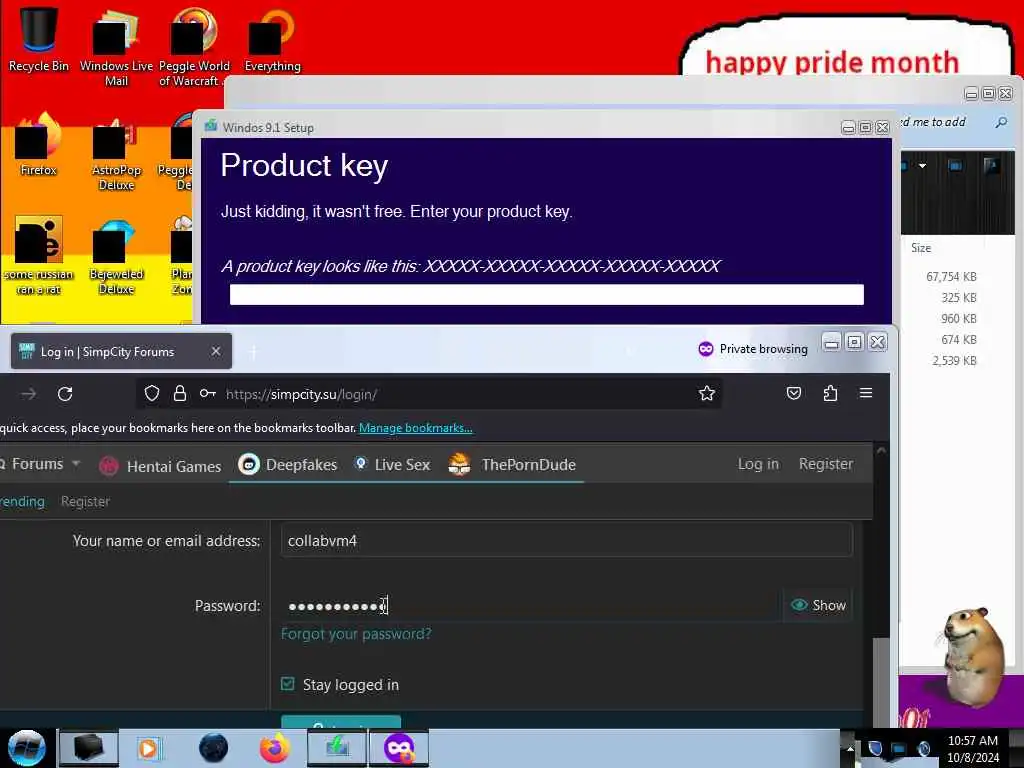Open the tracking protection shield icon
This screenshot has width=1024, height=768.
pos(152,393)
